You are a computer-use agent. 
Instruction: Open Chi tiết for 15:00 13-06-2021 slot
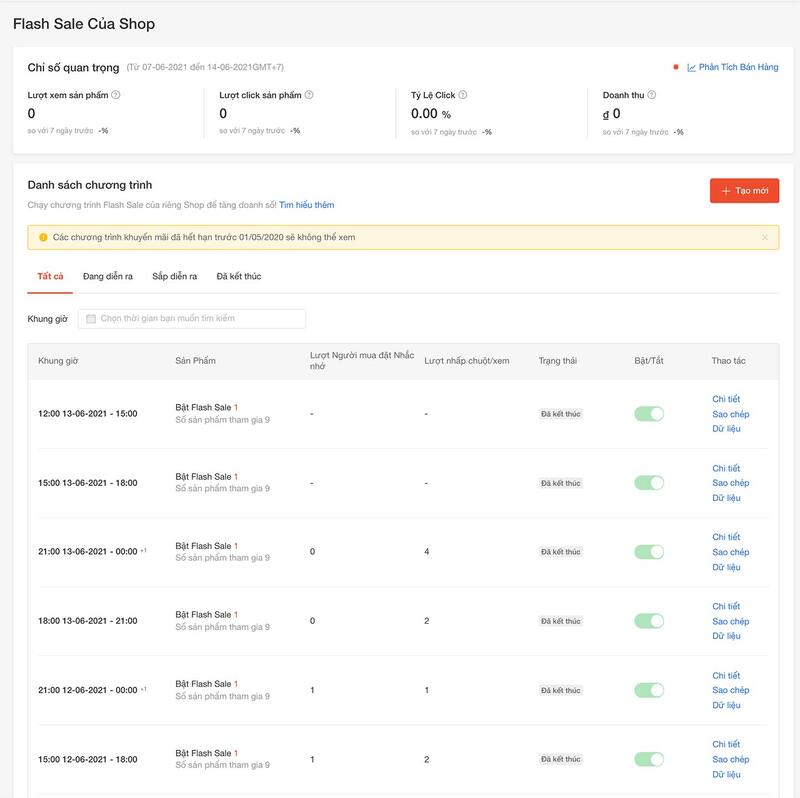point(726,468)
